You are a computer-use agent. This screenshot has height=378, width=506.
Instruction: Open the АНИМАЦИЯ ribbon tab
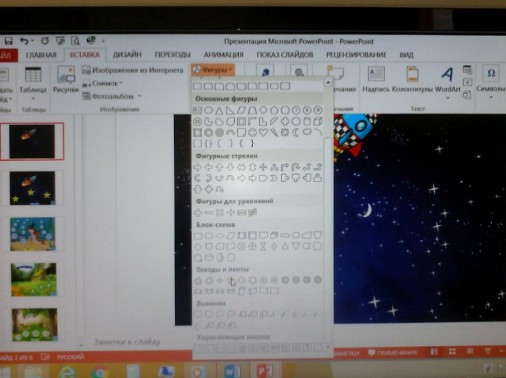224,55
